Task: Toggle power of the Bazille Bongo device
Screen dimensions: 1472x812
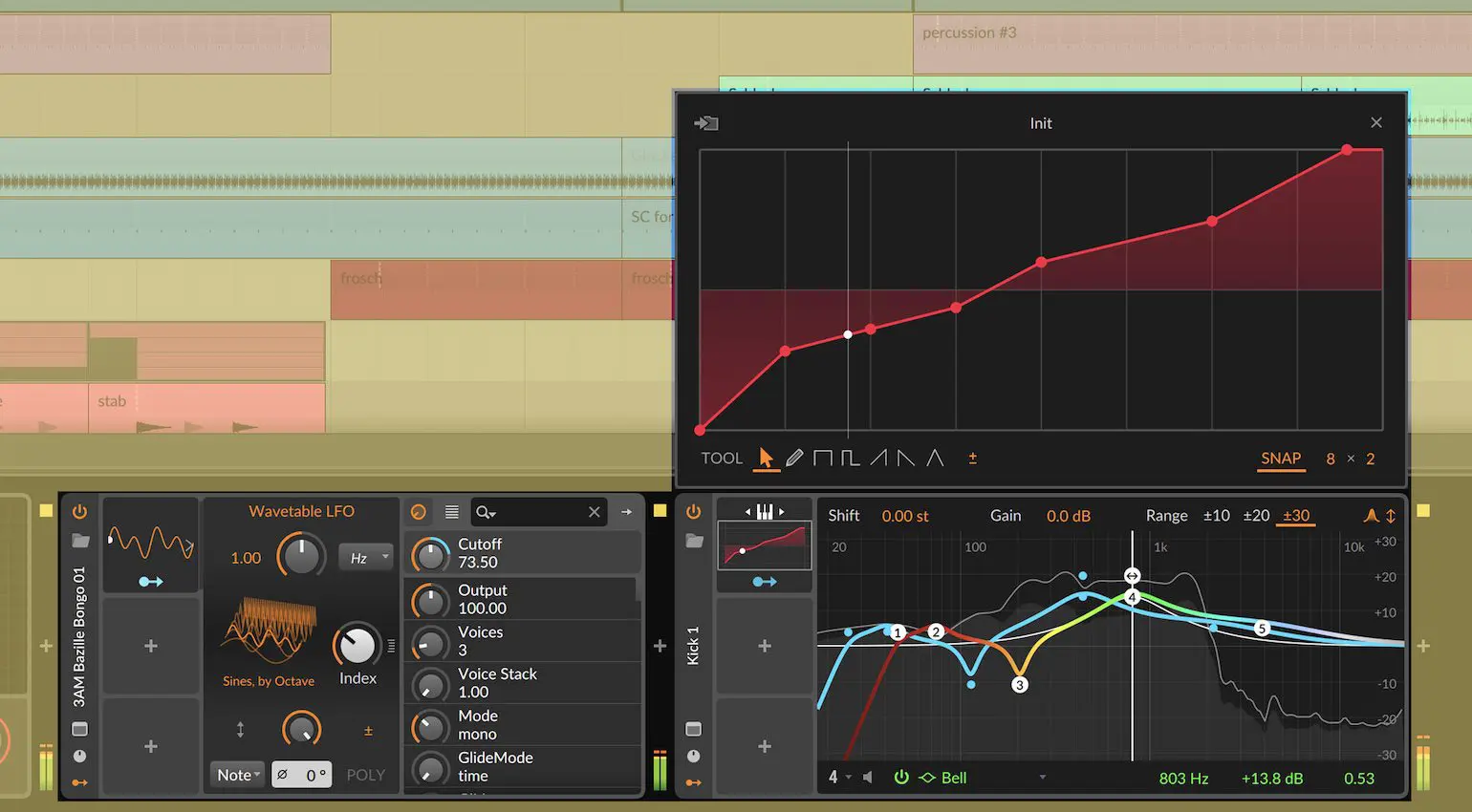Action: 79,512
